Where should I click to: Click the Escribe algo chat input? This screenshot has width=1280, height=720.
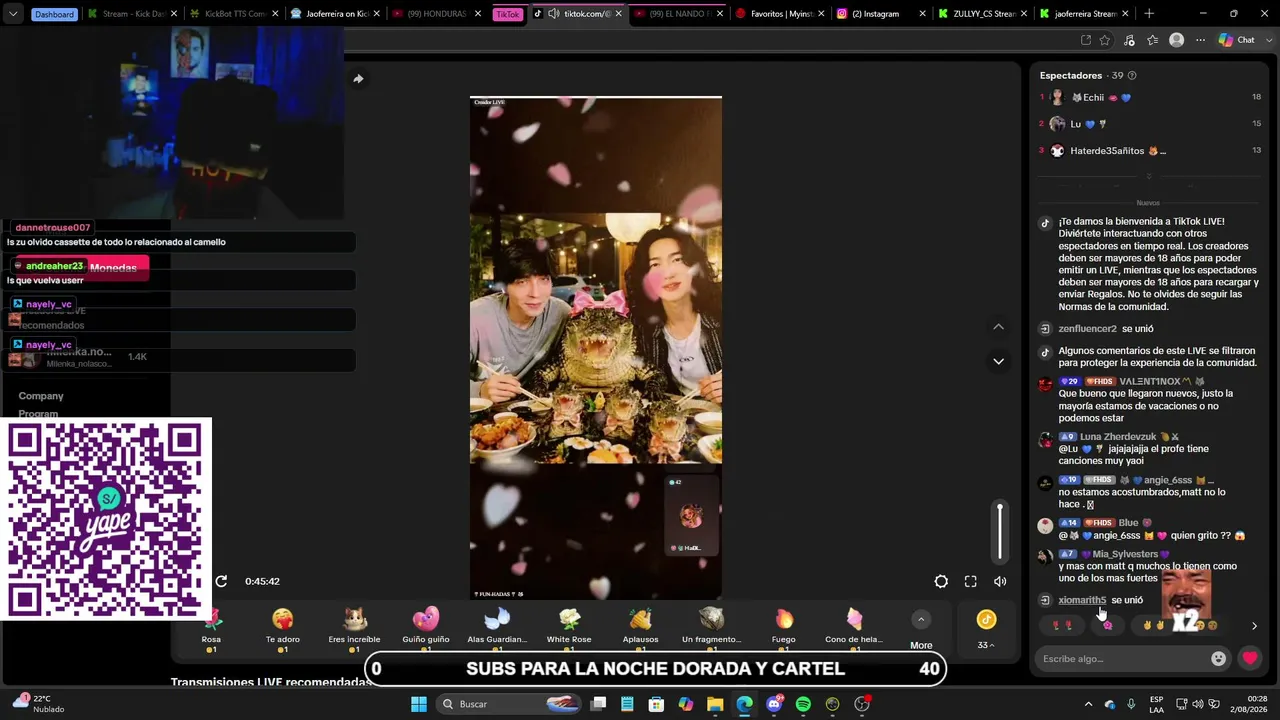pyautogui.click(x=1121, y=659)
